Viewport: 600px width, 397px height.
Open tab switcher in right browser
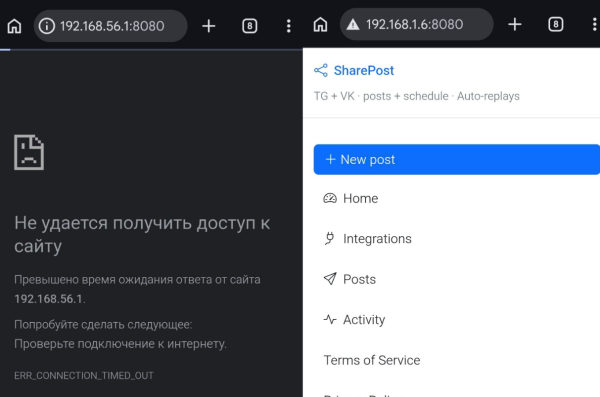tap(556, 25)
